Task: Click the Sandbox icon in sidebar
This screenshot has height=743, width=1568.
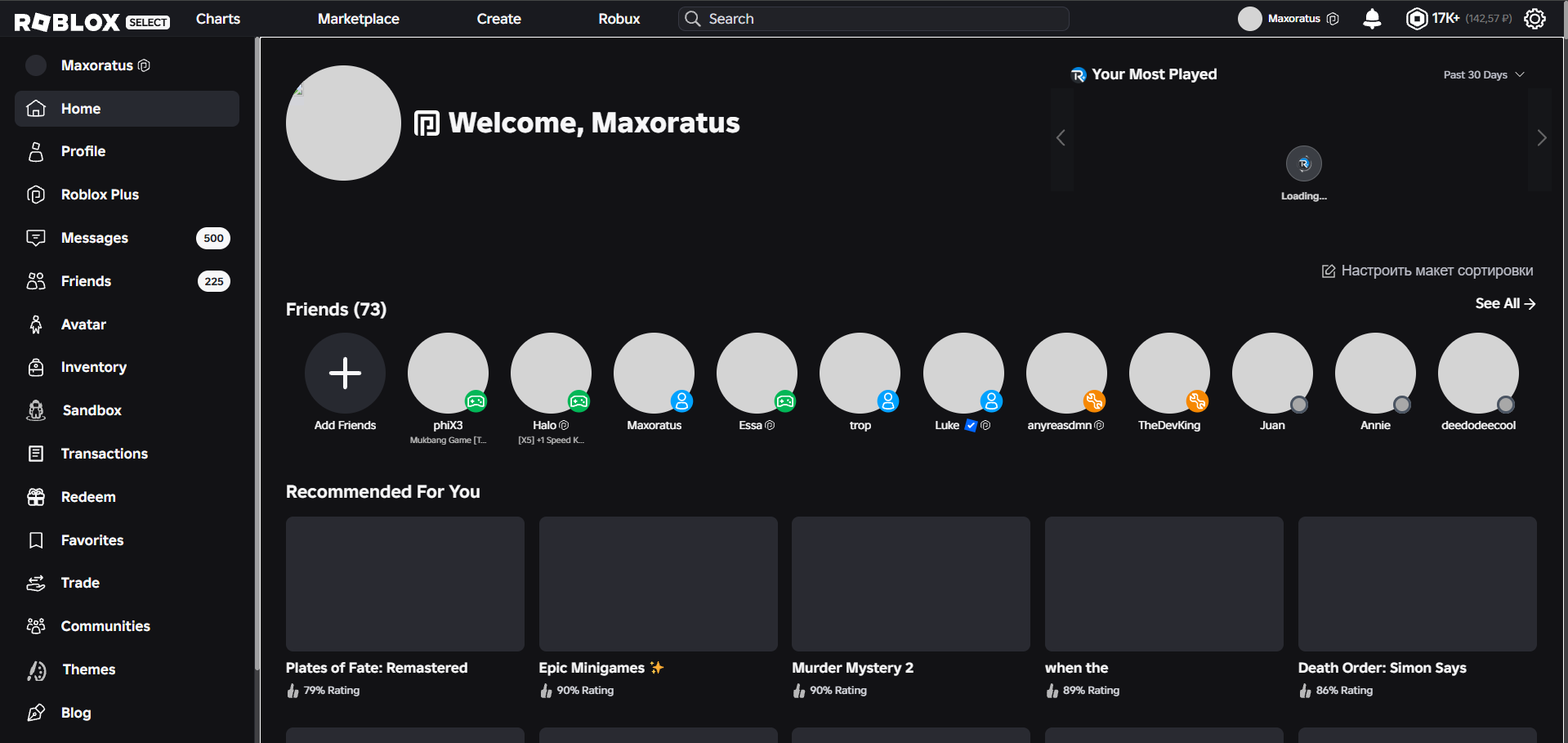Action: (36, 410)
